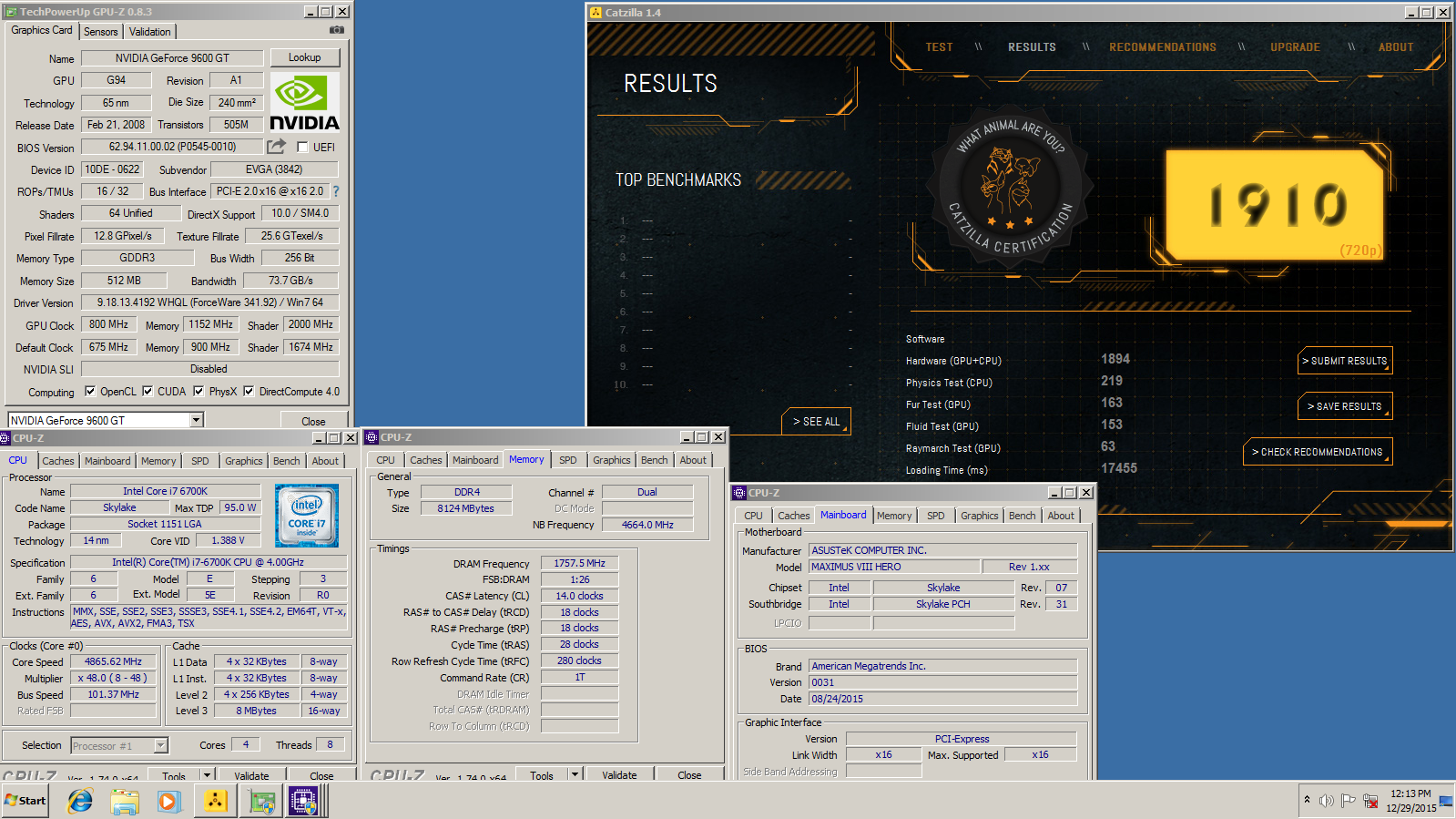The height and width of the screenshot is (819, 1456).
Task: Switch to the Validation tab in GPU-Z
Action: coord(150,31)
